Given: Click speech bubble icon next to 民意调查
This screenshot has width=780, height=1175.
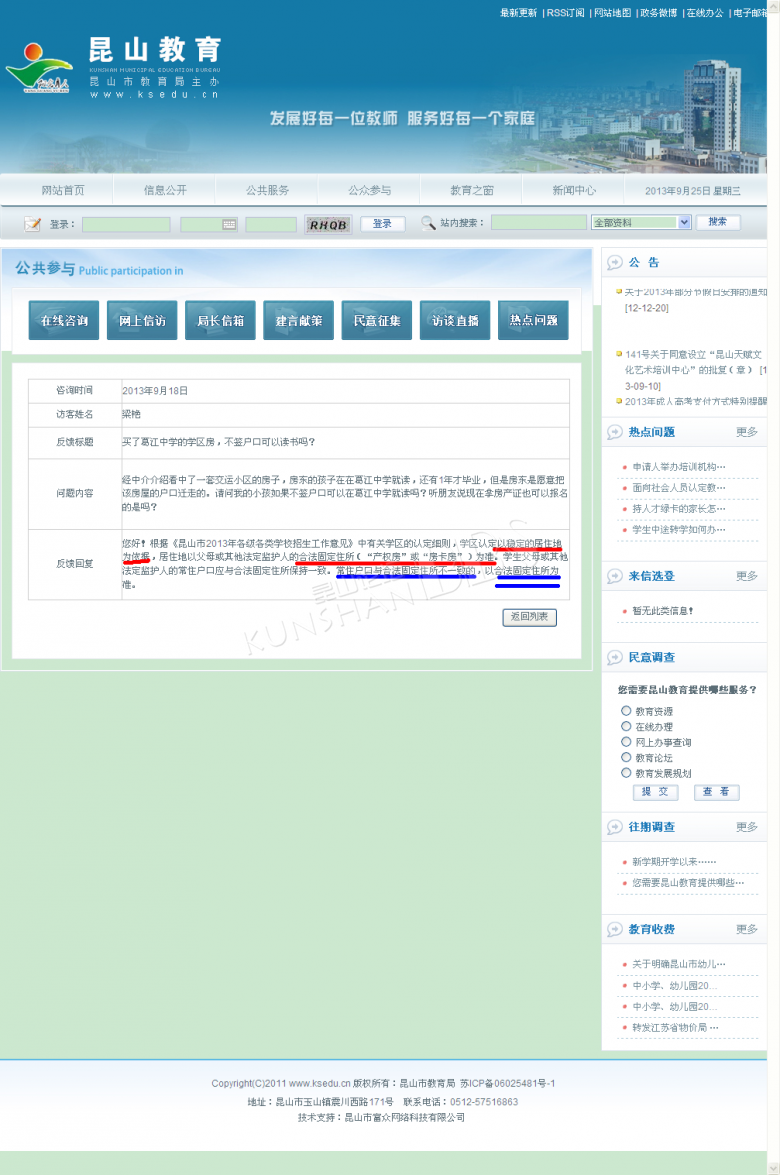Looking at the screenshot, I should 614,657.
